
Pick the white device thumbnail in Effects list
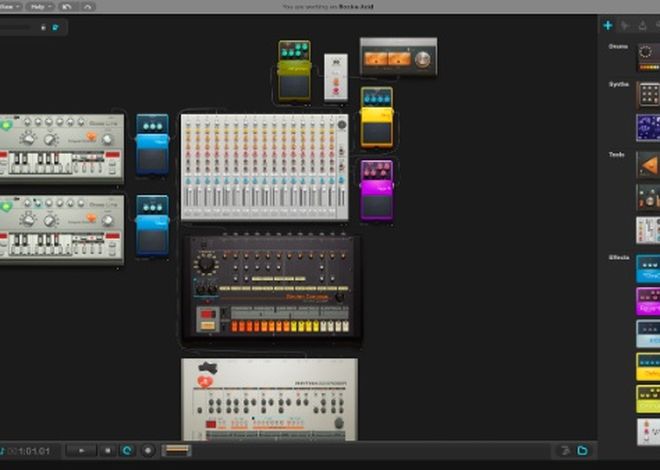[649, 431]
